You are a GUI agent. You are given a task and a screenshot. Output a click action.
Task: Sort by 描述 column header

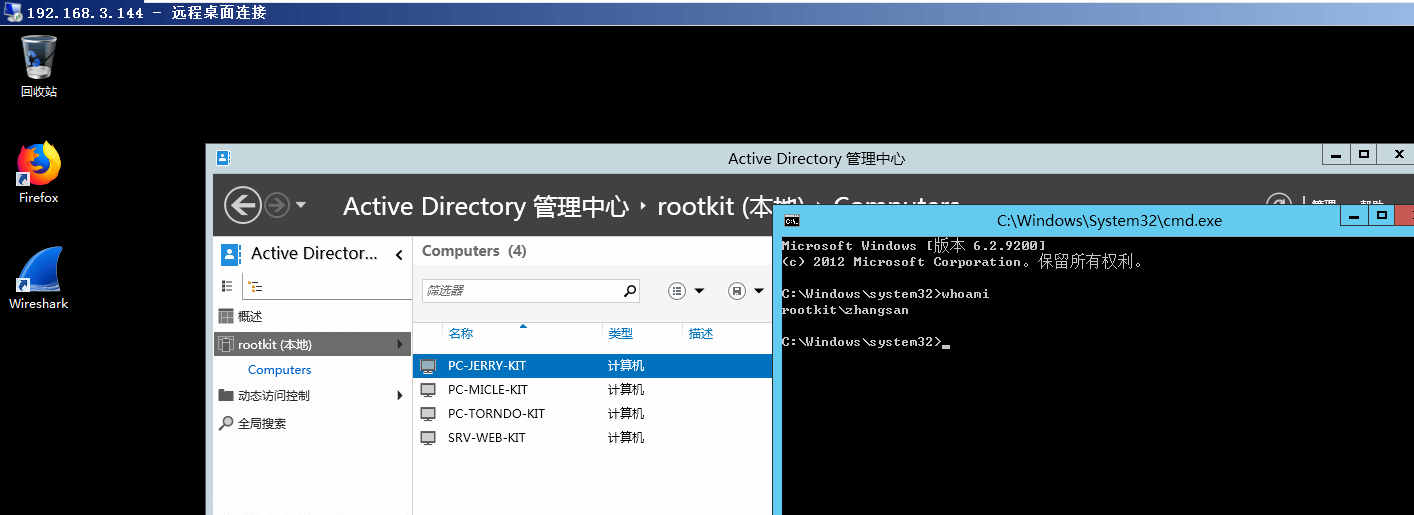[701, 334]
